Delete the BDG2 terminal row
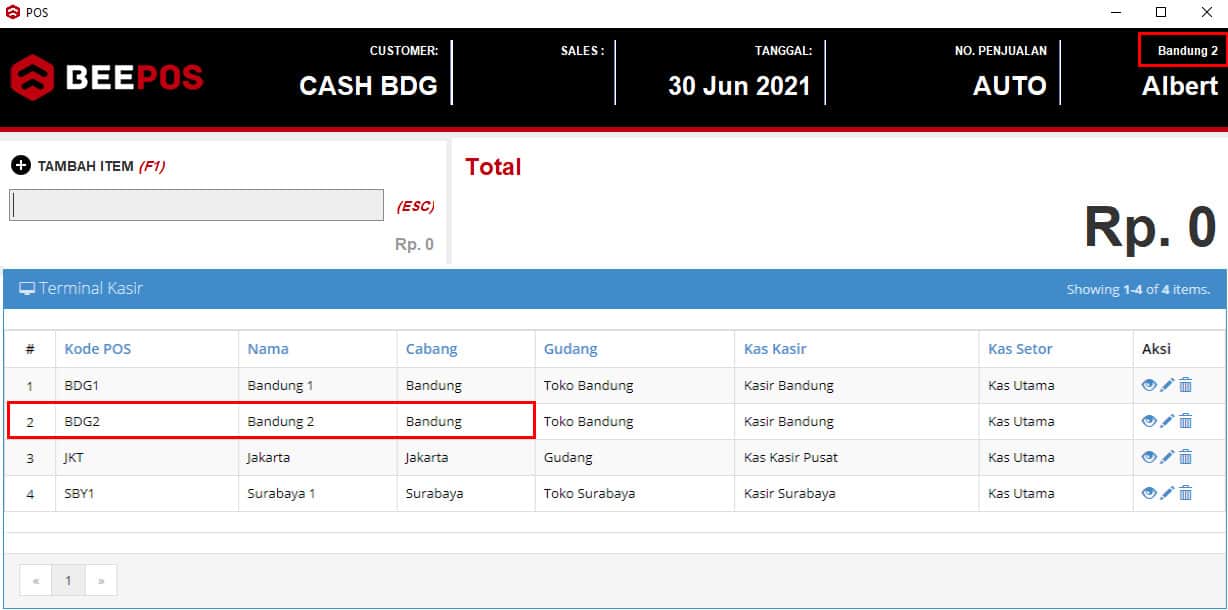Image resolution: width=1228 pixels, height=610 pixels. pyautogui.click(x=1186, y=421)
